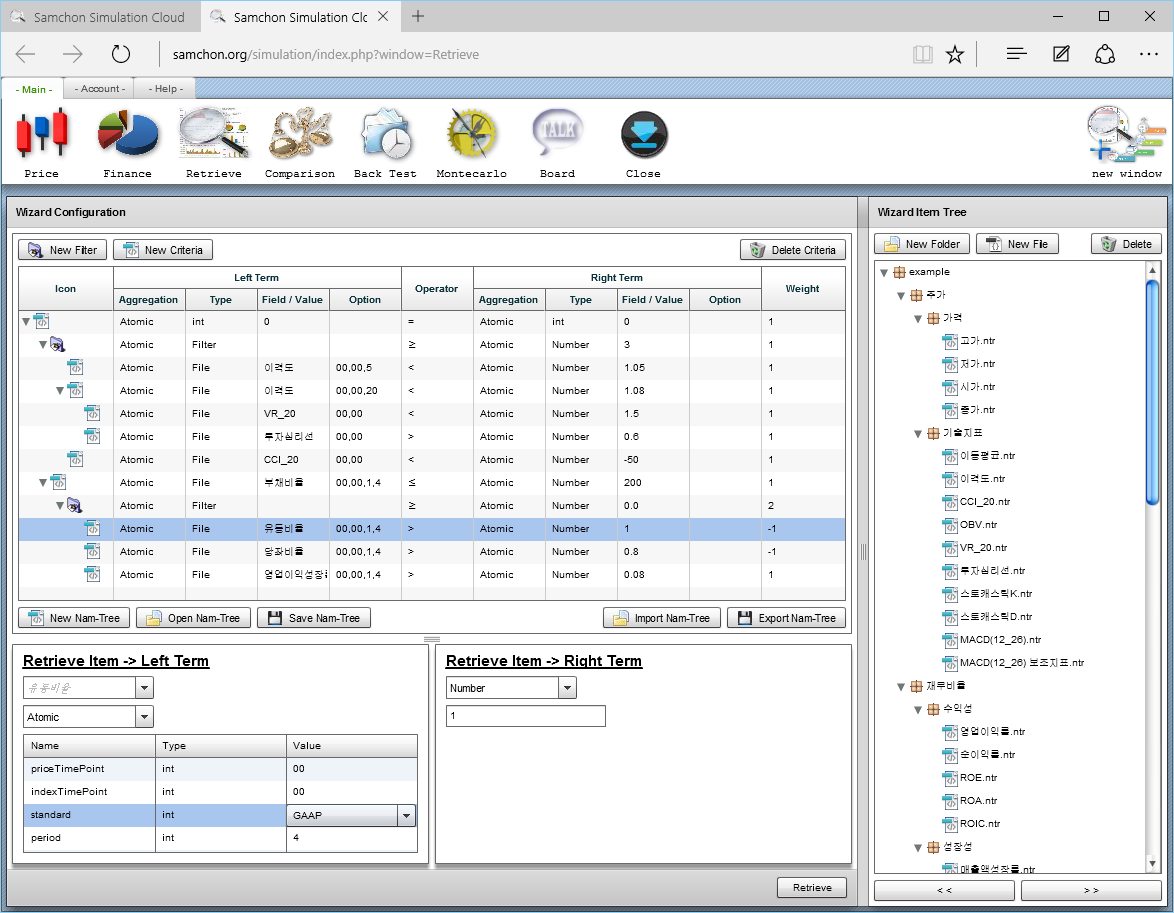This screenshot has width=1174, height=913.
Task: Open the Board talk icon
Action: coord(557,134)
